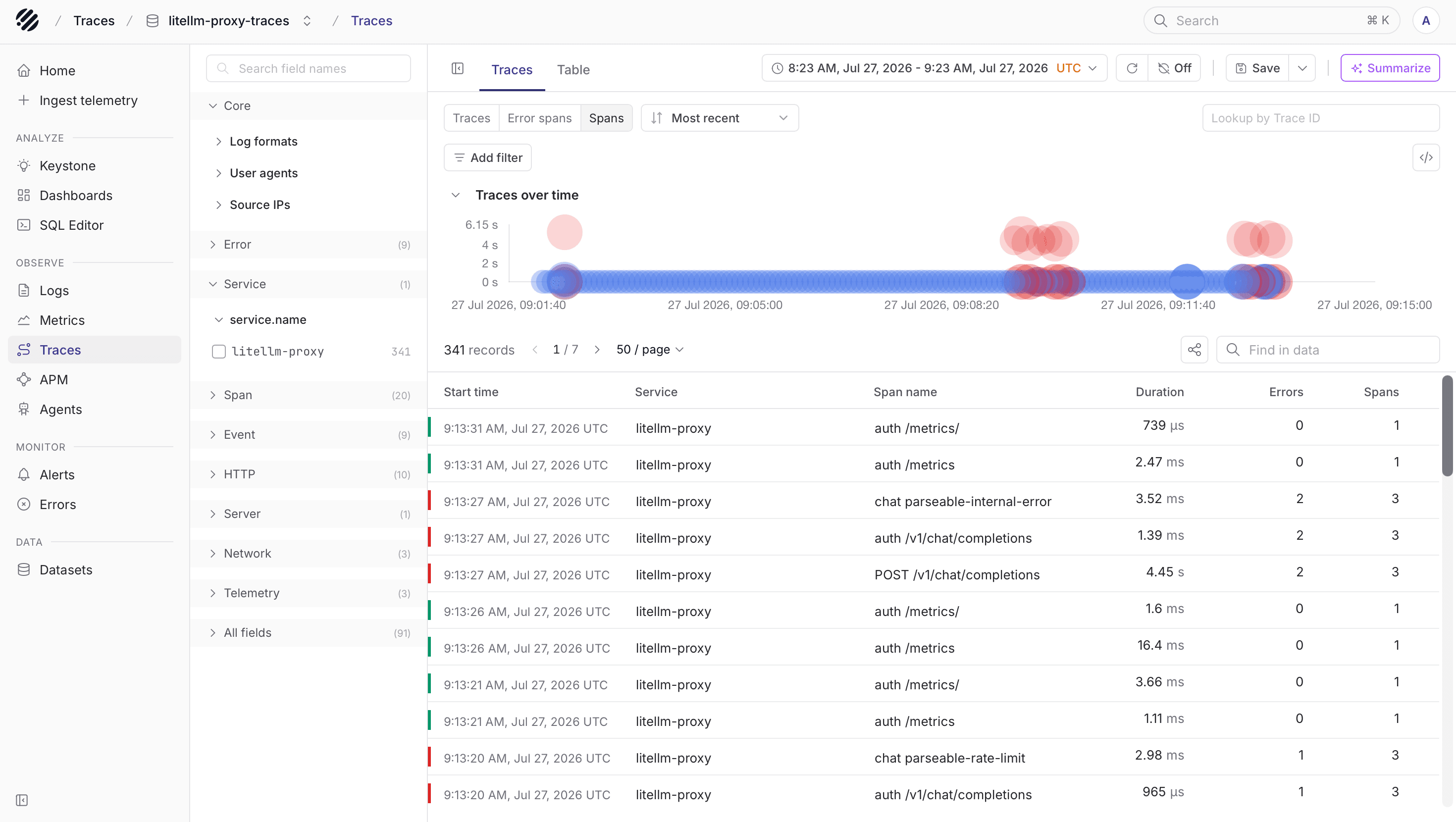This screenshot has height=822, width=1456.
Task: Switch dataset litellm-proxy-traces selector
Action: pos(229,20)
